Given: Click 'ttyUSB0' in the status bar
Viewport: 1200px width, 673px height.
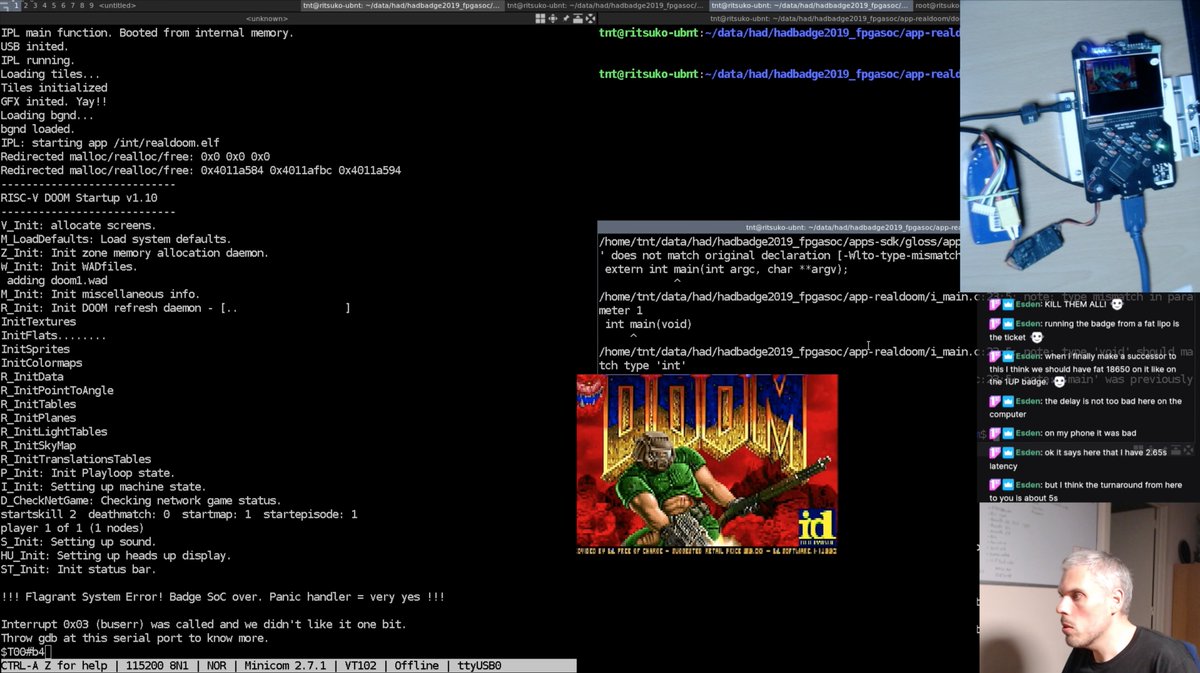Looking at the screenshot, I should [x=477, y=666].
